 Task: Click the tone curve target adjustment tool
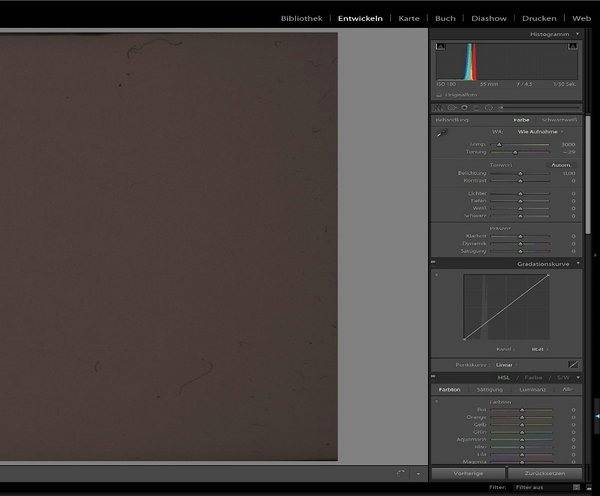[437, 275]
